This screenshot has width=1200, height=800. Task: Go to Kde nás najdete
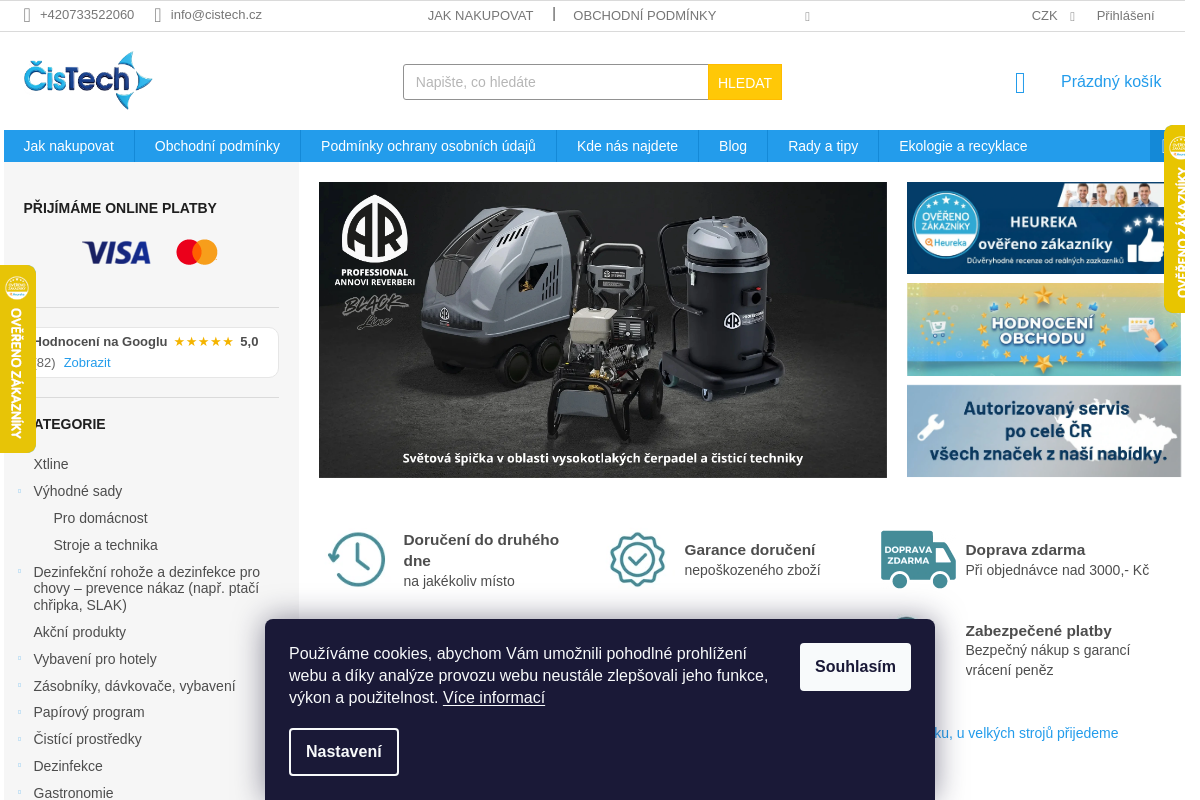[x=627, y=146]
